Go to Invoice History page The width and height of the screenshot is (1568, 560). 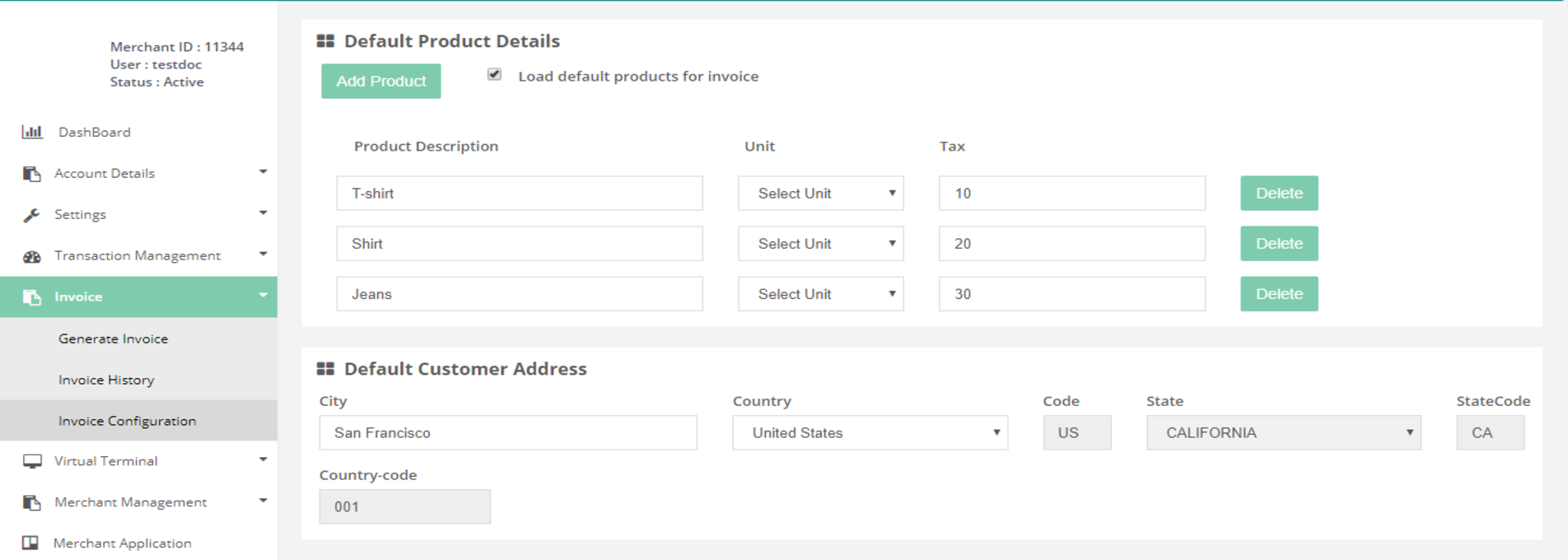[x=106, y=380]
